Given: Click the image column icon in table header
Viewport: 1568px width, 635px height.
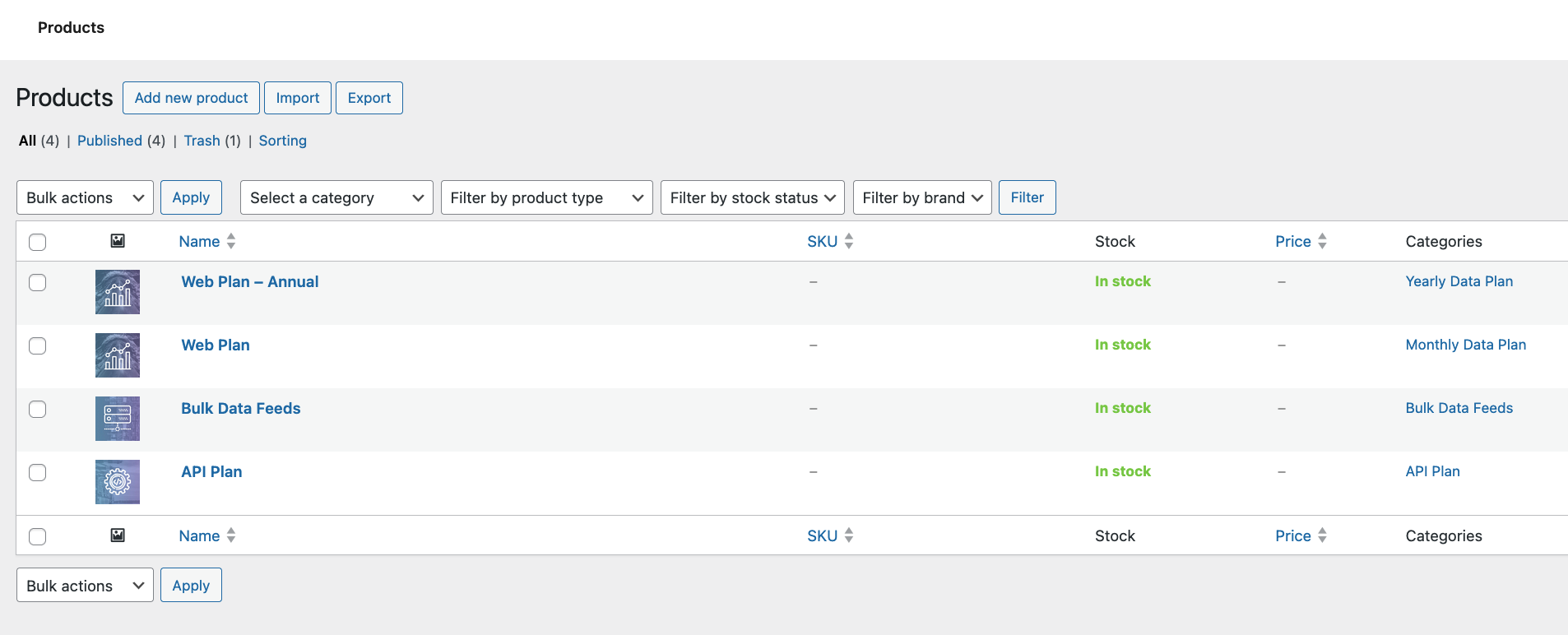Looking at the screenshot, I should [x=118, y=241].
